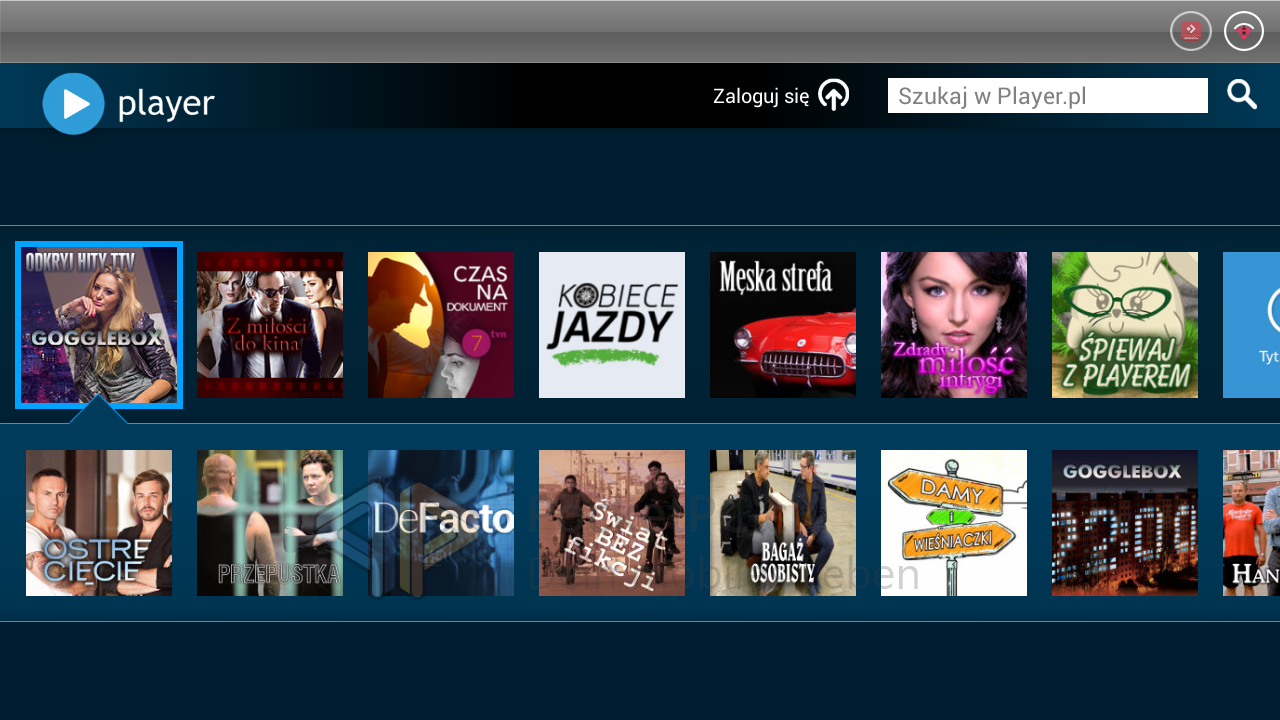The image size is (1280, 720).
Task: Select the Bagaż osobisty thumbnail
Action: point(783,523)
